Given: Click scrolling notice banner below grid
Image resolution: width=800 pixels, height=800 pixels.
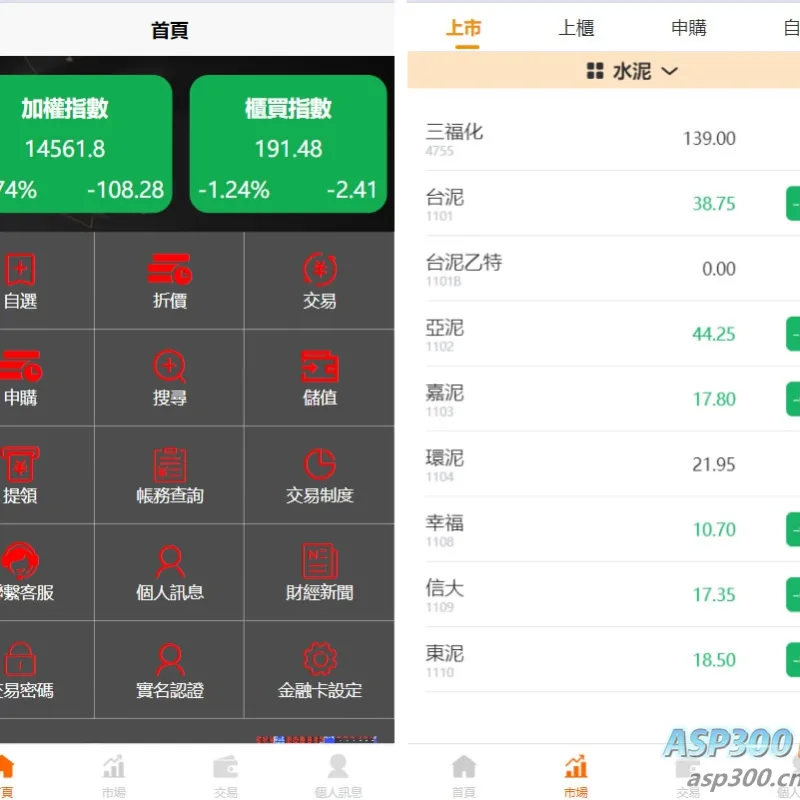Looking at the screenshot, I should (316, 739).
